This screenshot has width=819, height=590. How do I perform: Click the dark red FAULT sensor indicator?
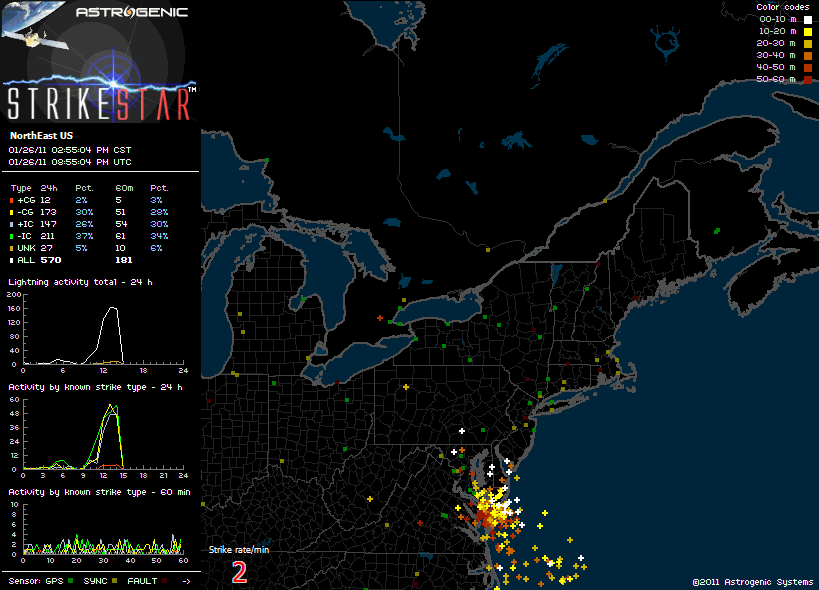(x=165, y=581)
